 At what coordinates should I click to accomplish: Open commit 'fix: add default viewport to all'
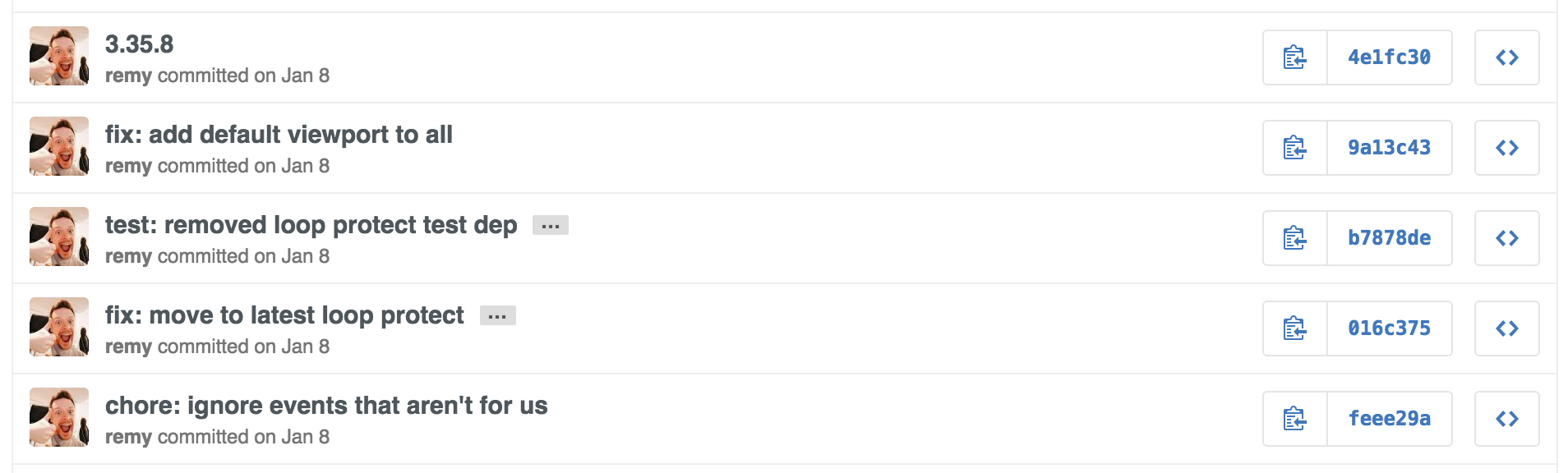(279, 135)
